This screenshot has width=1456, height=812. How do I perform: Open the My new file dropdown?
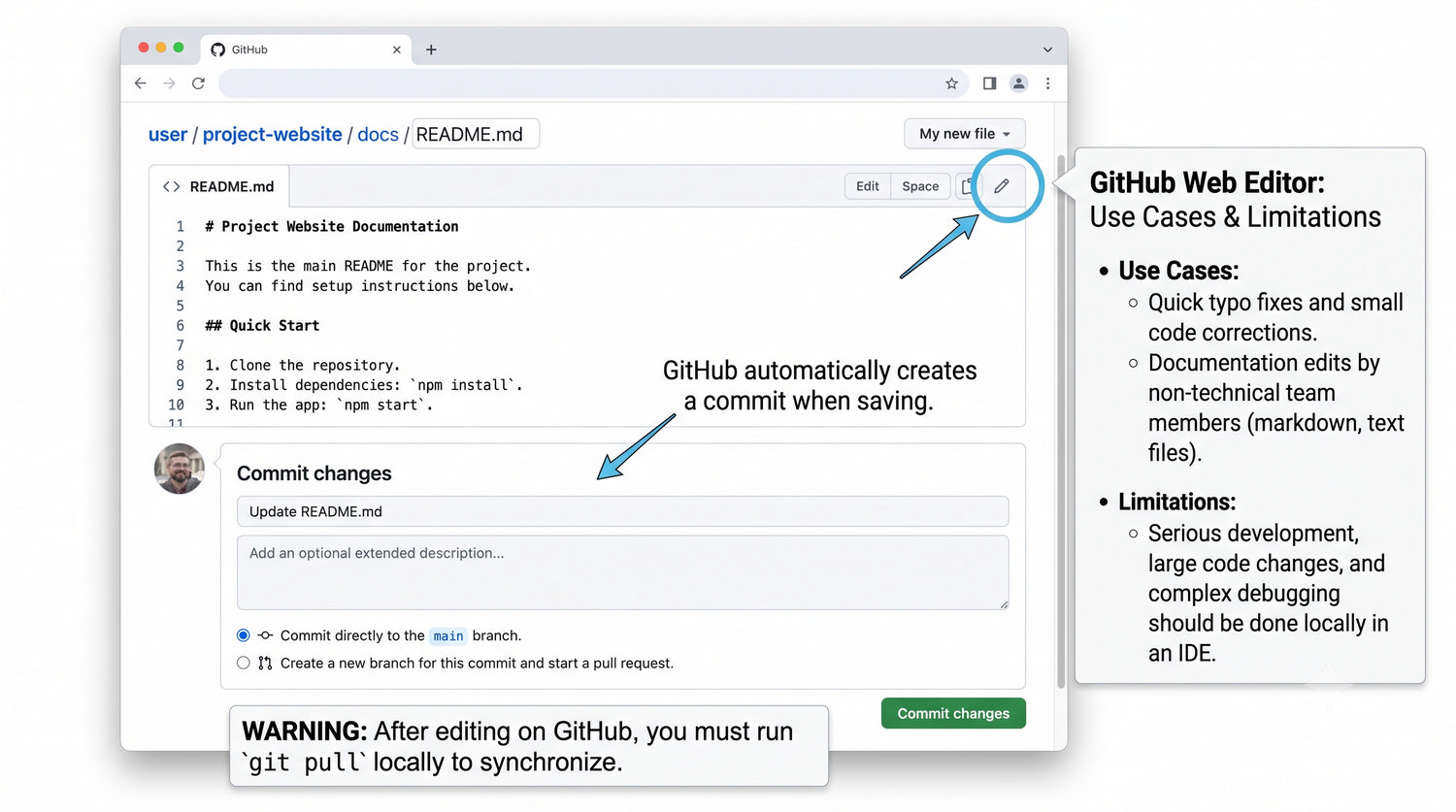click(x=965, y=134)
